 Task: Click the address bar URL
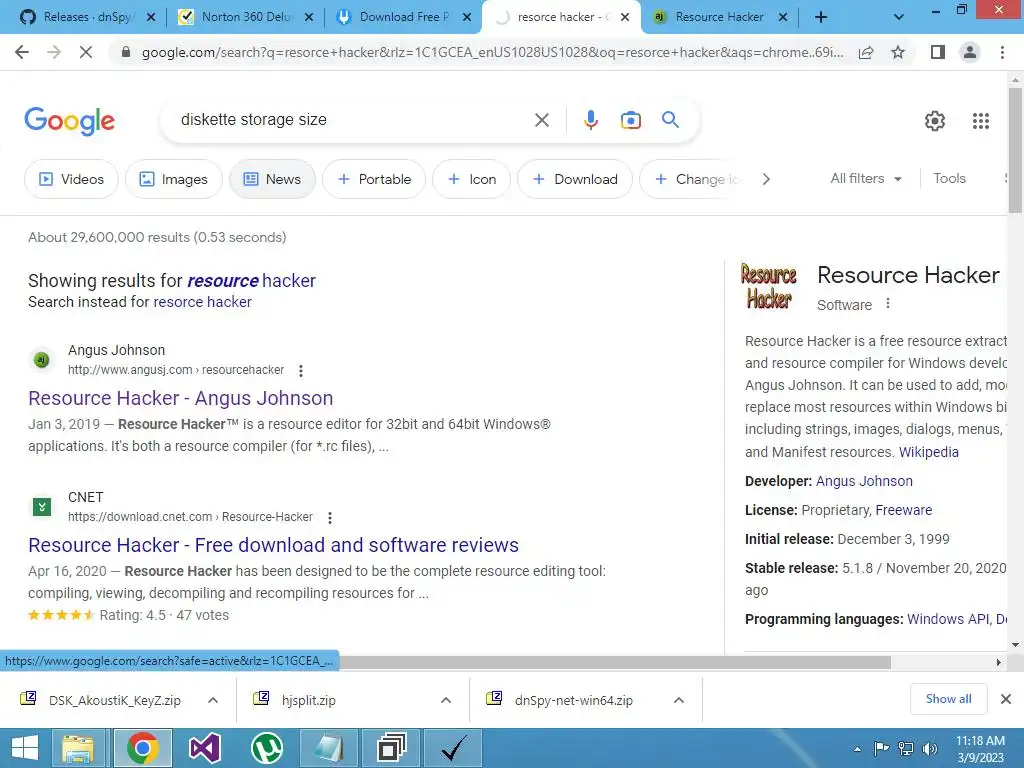tap(492, 52)
